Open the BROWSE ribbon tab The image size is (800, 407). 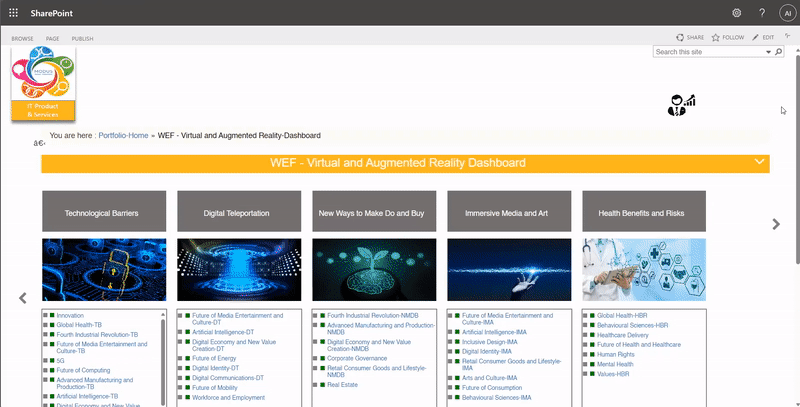coord(22,39)
